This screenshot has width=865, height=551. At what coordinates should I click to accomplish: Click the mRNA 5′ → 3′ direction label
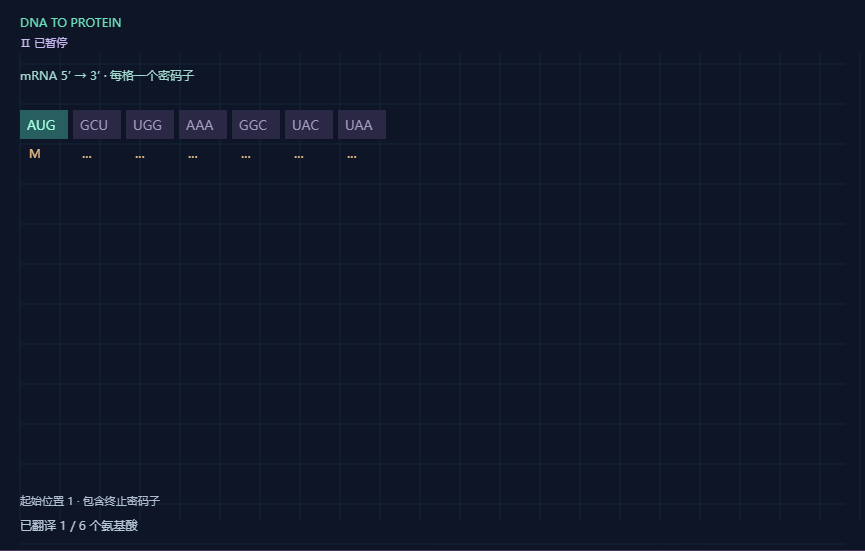point(60,76)
